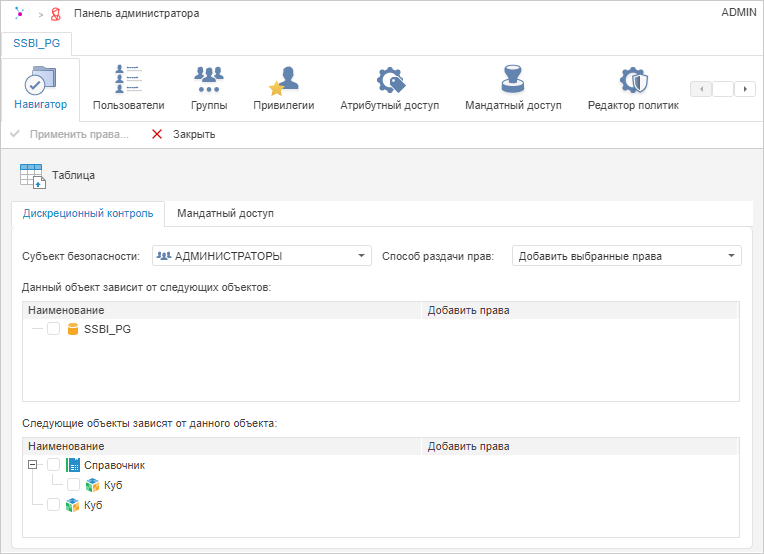The width and height of the screenshot is (764, 554).
Task: Select the SSBI_PG tab
Action: (x=36, y=44)
